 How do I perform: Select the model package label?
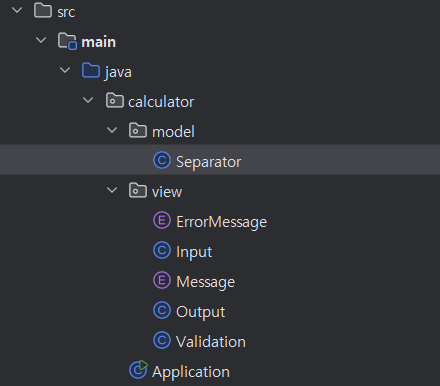173,132
